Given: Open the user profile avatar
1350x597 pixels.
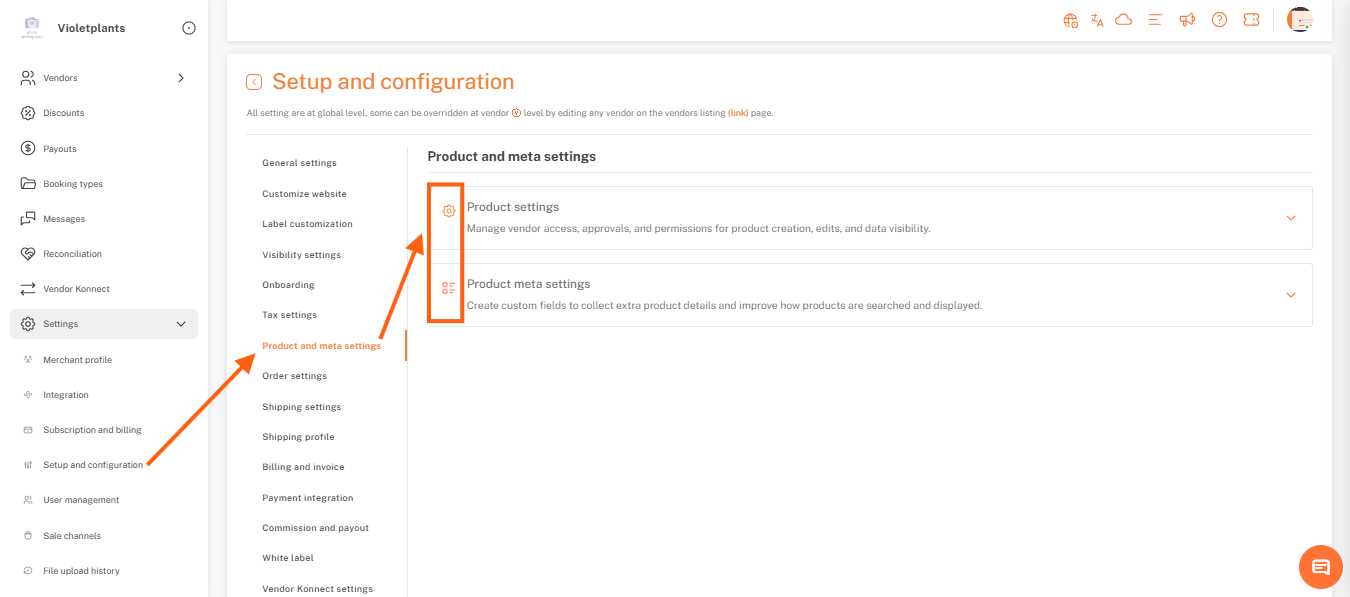Looking at the screenshot, I should [x=1299, y=20].
